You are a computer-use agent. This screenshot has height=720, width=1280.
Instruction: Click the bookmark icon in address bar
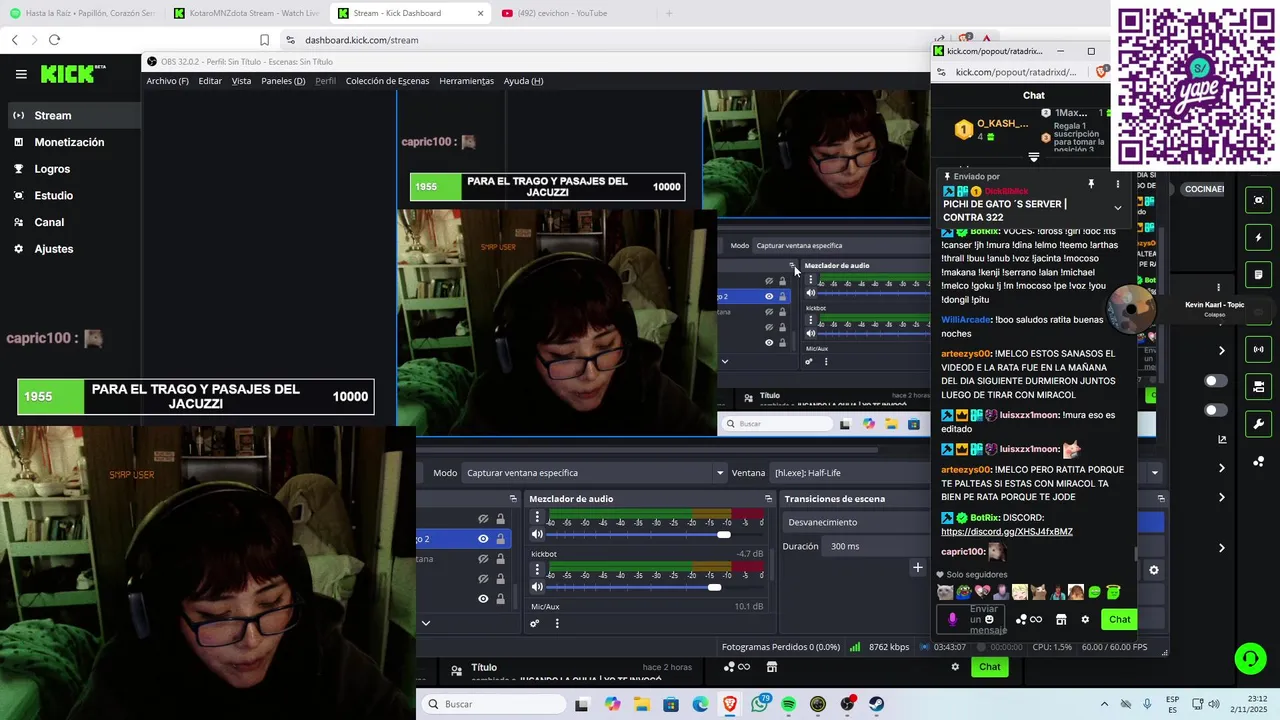pos(264,40)
